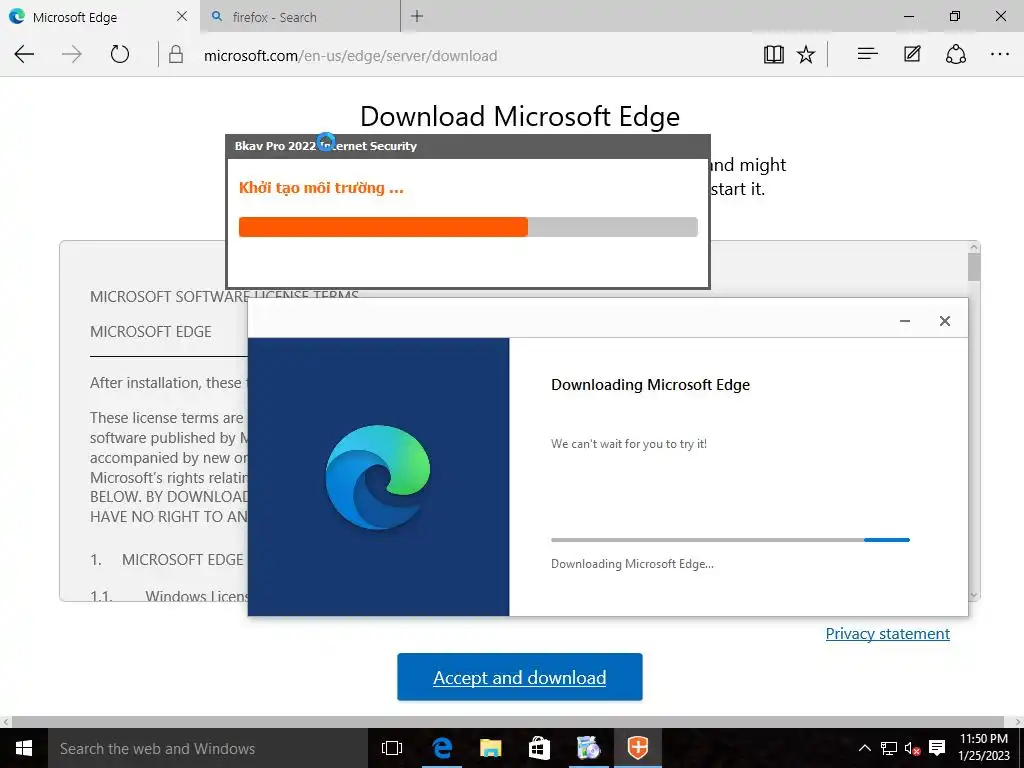1024x768 pixels.
Task: Click the muted volume tray icon
Action: [x=912, y=748]
